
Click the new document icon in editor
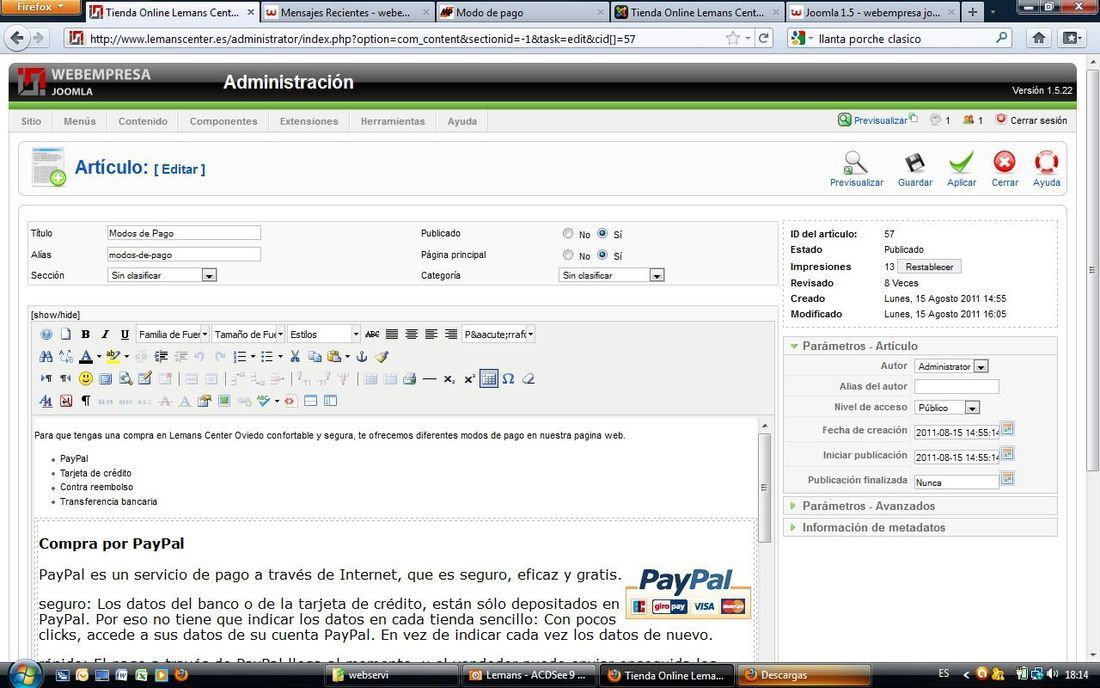(65, 335)
